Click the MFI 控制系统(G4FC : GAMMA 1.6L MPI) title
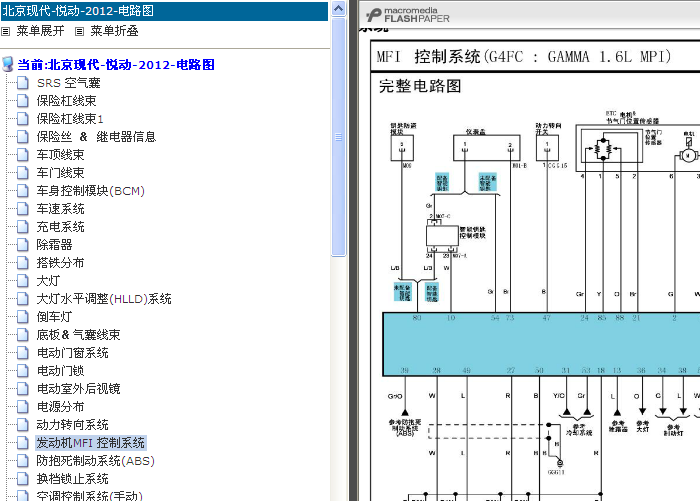This screenshot has width=700, height=501. pyautogui.click(x=524, y=57)
